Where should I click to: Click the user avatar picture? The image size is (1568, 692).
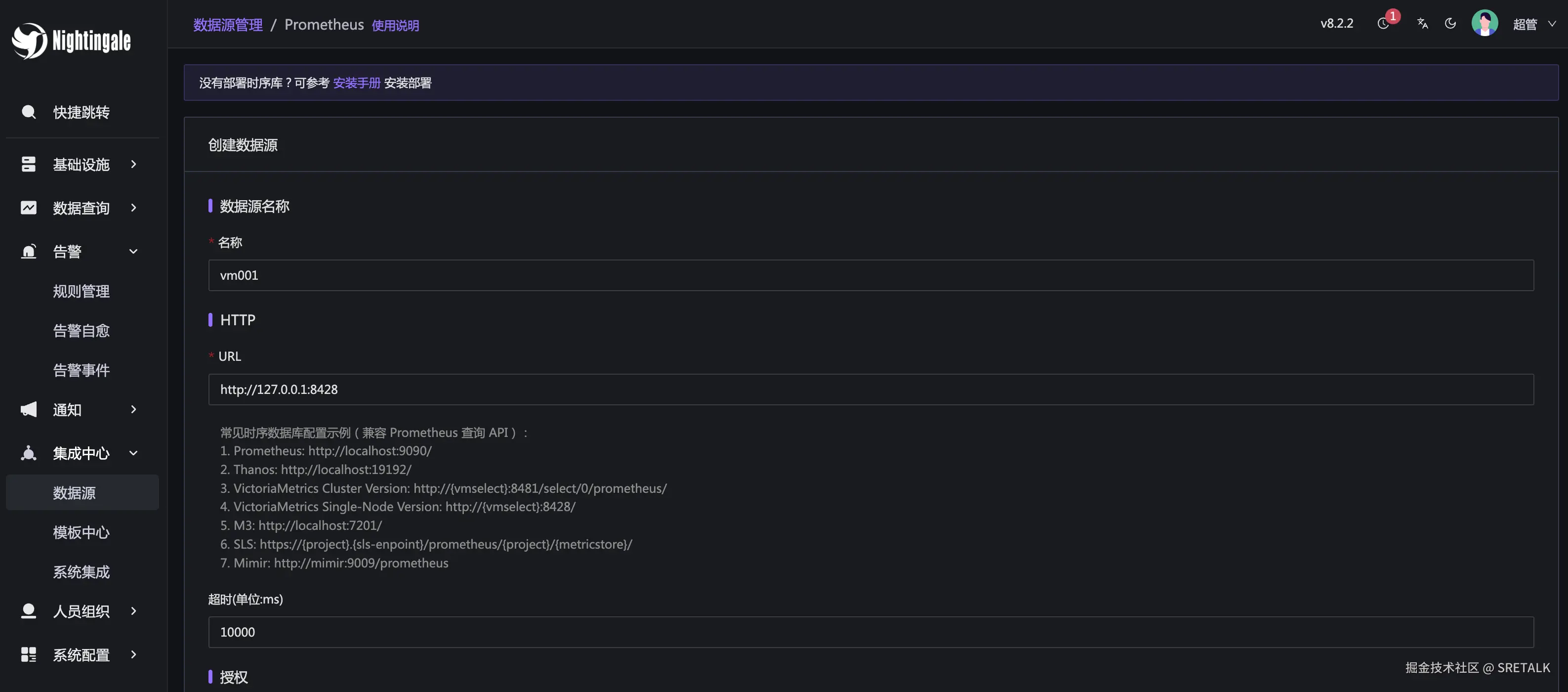click(x=1484, y=24)
